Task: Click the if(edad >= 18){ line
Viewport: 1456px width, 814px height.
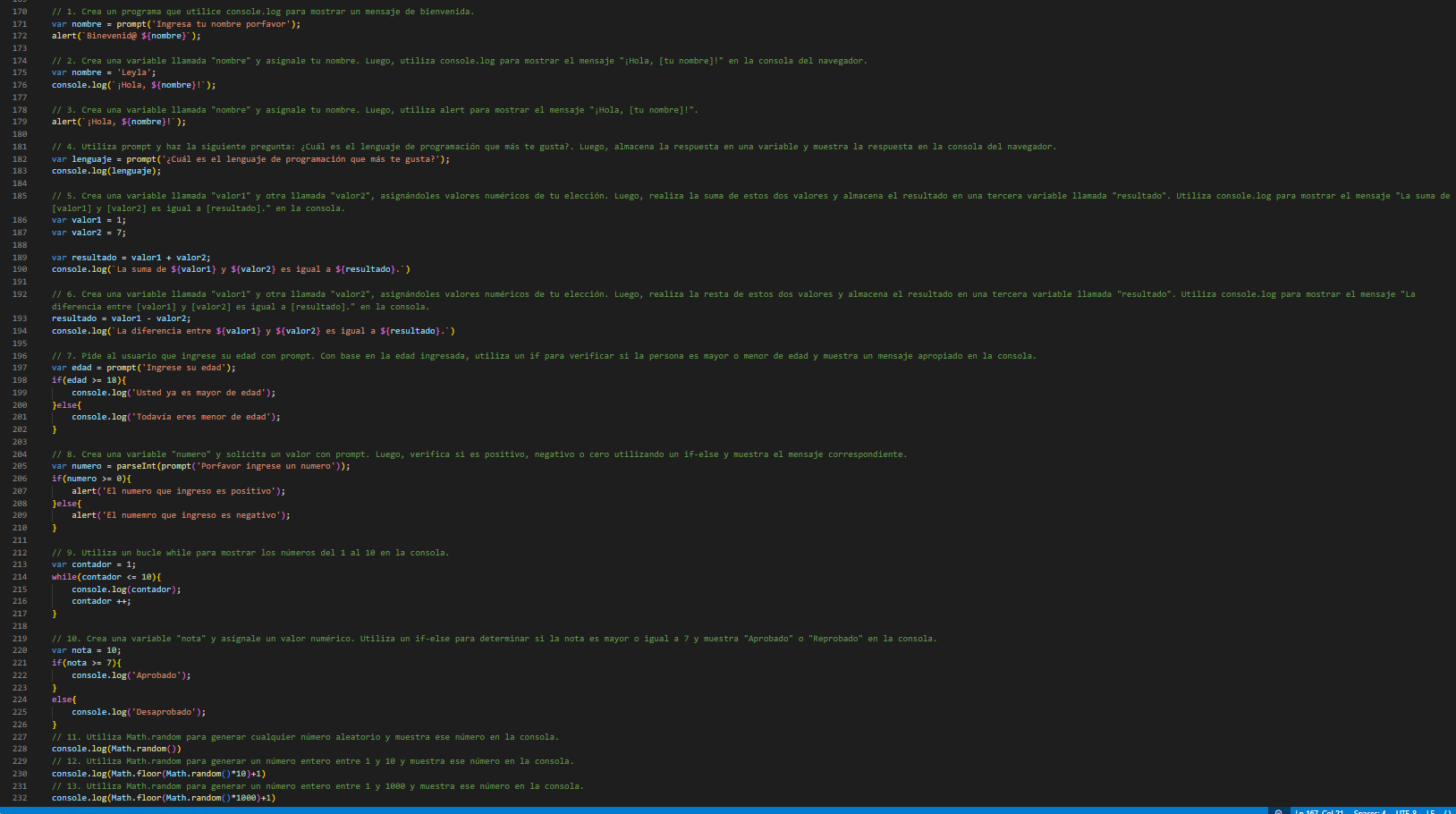Action: 89,380
